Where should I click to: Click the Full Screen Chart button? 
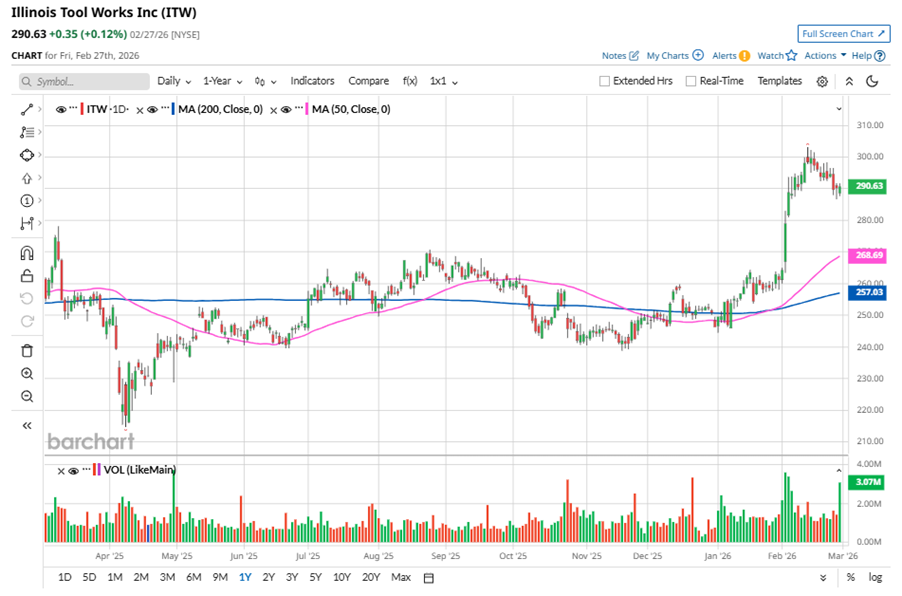(843, 34)
